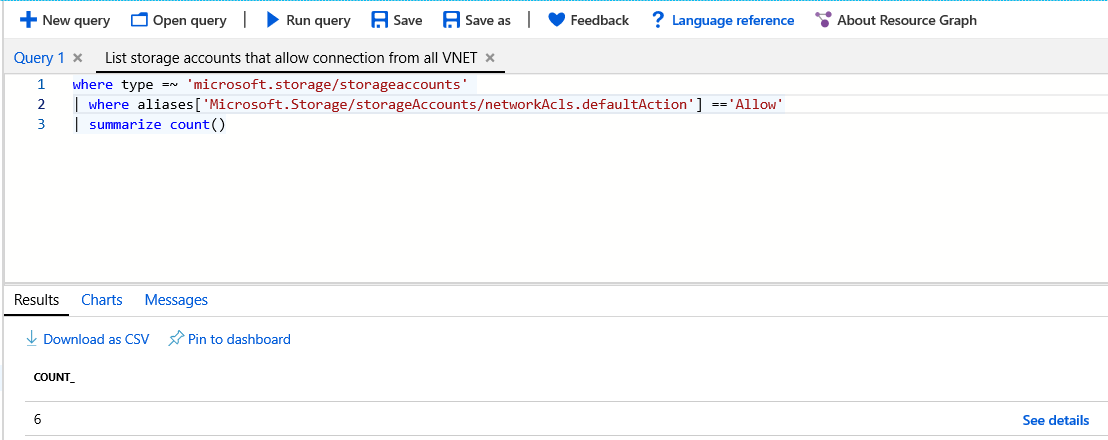This screenshot has width=1108, height=440.
Task: Click the COUNT_ column header
Action: [54, 377]
